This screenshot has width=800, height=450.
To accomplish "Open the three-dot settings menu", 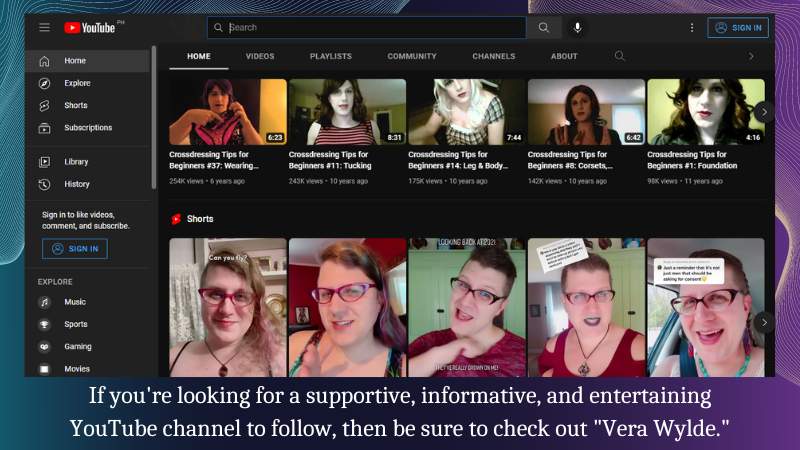I will [691, 28].
